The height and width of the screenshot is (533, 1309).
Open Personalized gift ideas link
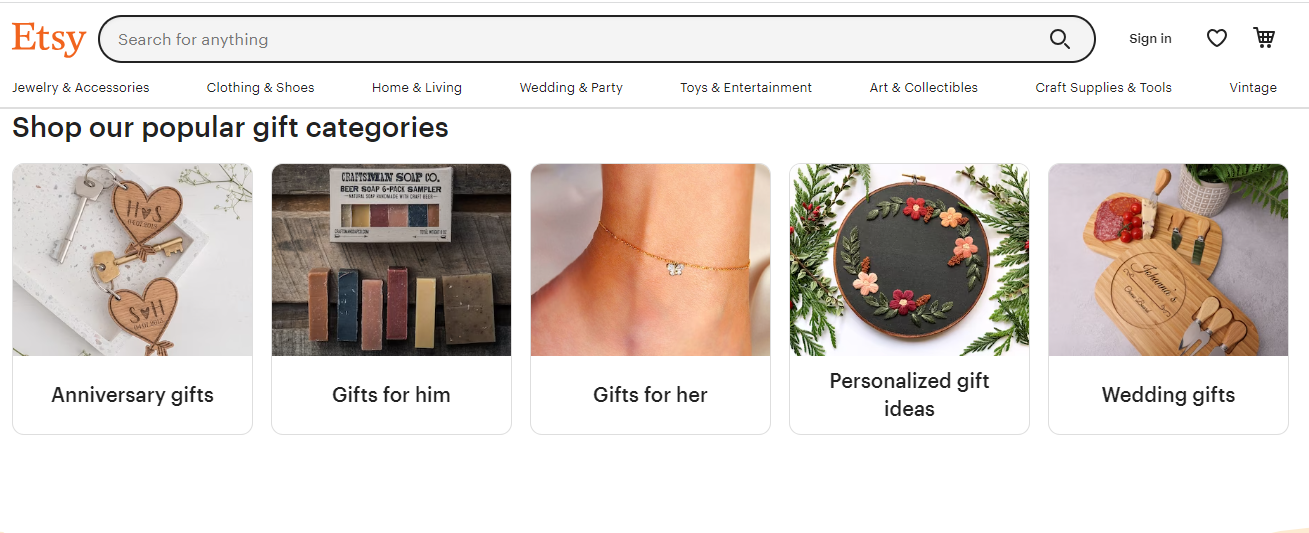coord(909,395)
